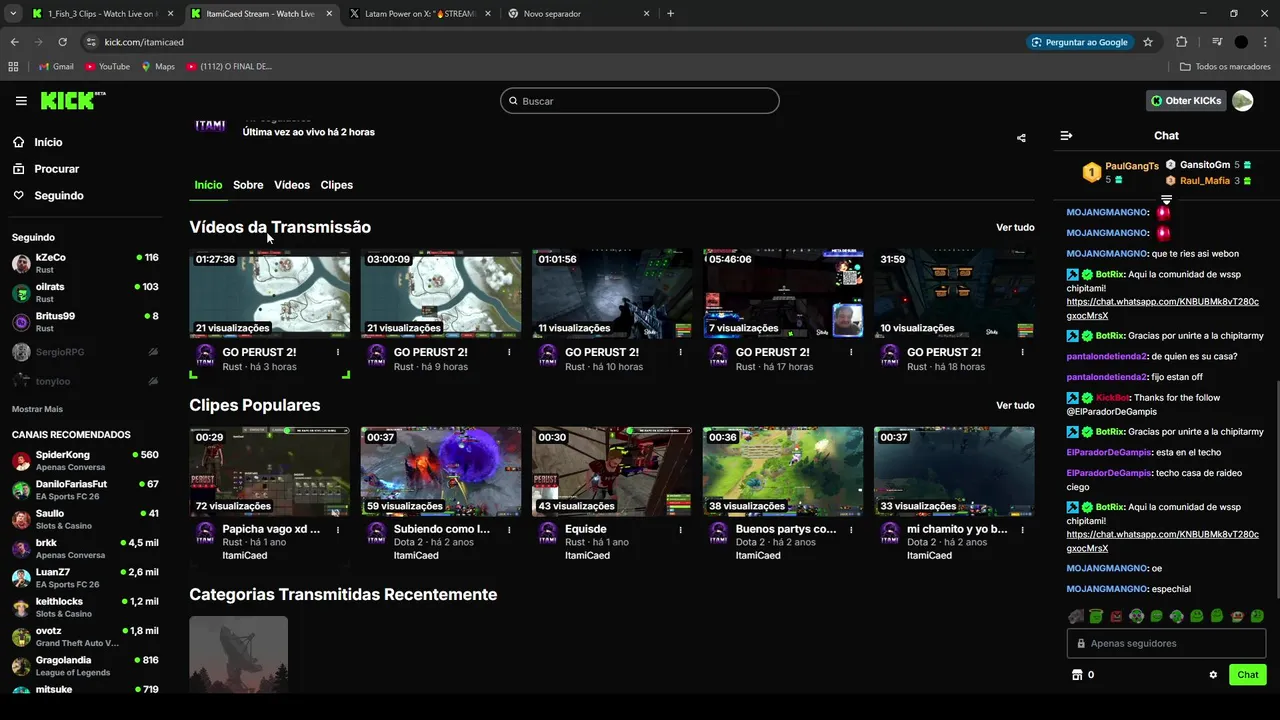Open oilrats followed channel
The width and height of the screenshot is (1280, 720).
[85, 293]
